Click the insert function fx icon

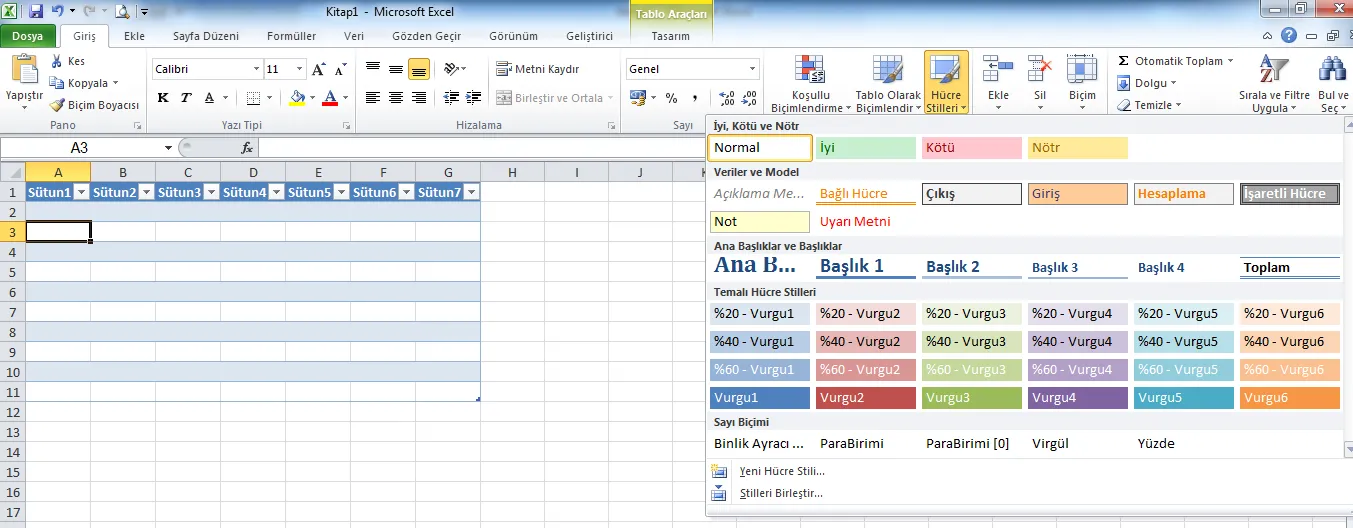pos(247,148)
